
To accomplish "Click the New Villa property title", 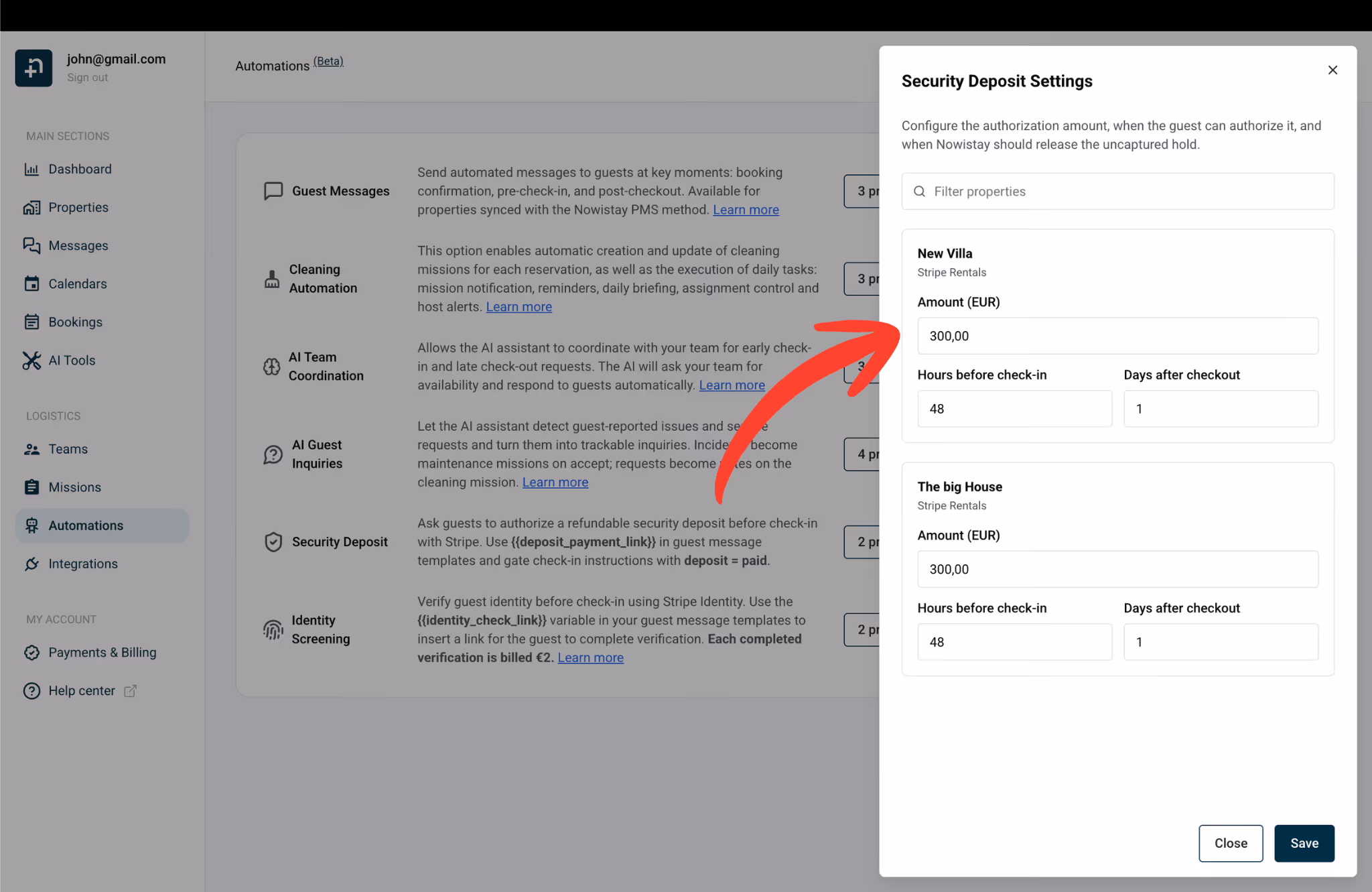I will tap(945, 253).
